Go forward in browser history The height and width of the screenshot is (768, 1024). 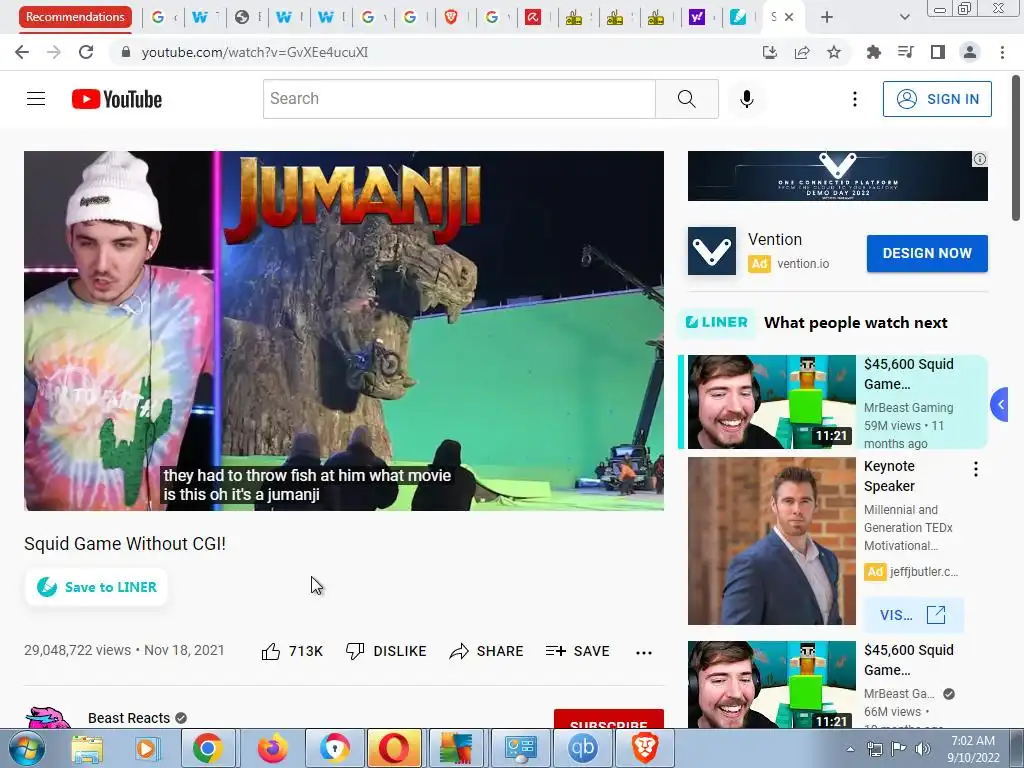tap(54, 52)
